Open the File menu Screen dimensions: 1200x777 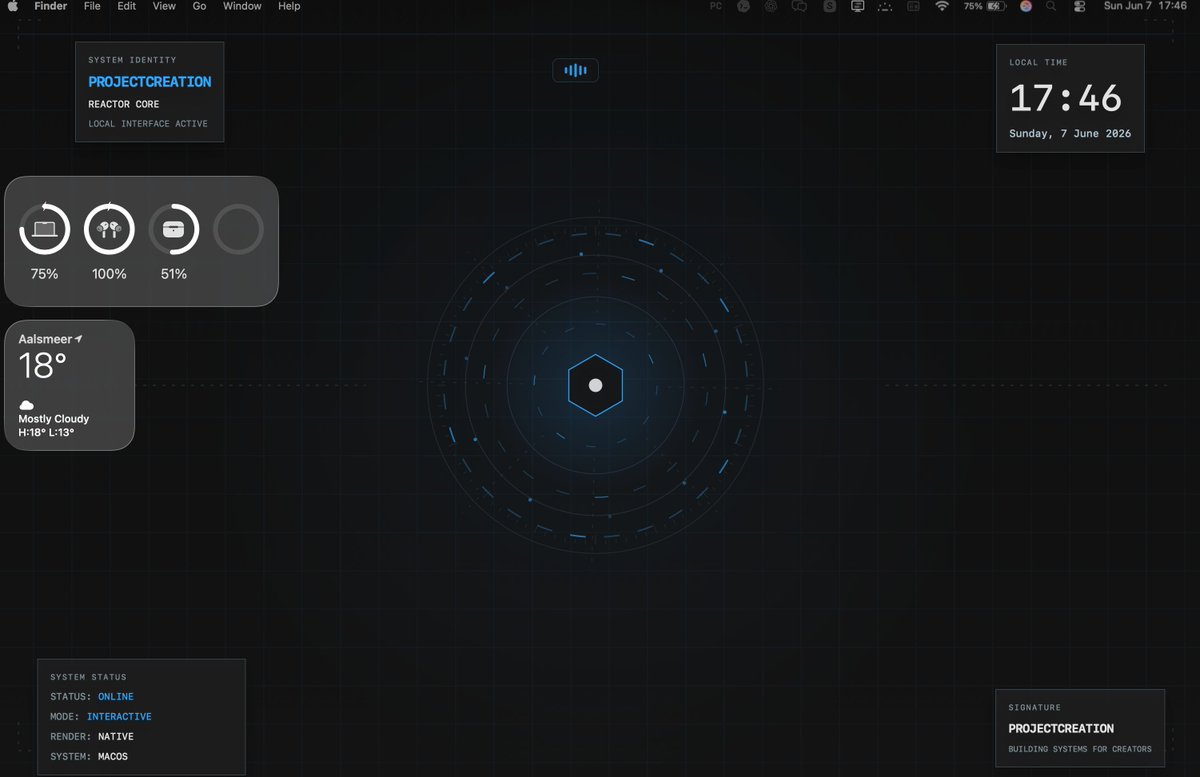pos(92,6)
